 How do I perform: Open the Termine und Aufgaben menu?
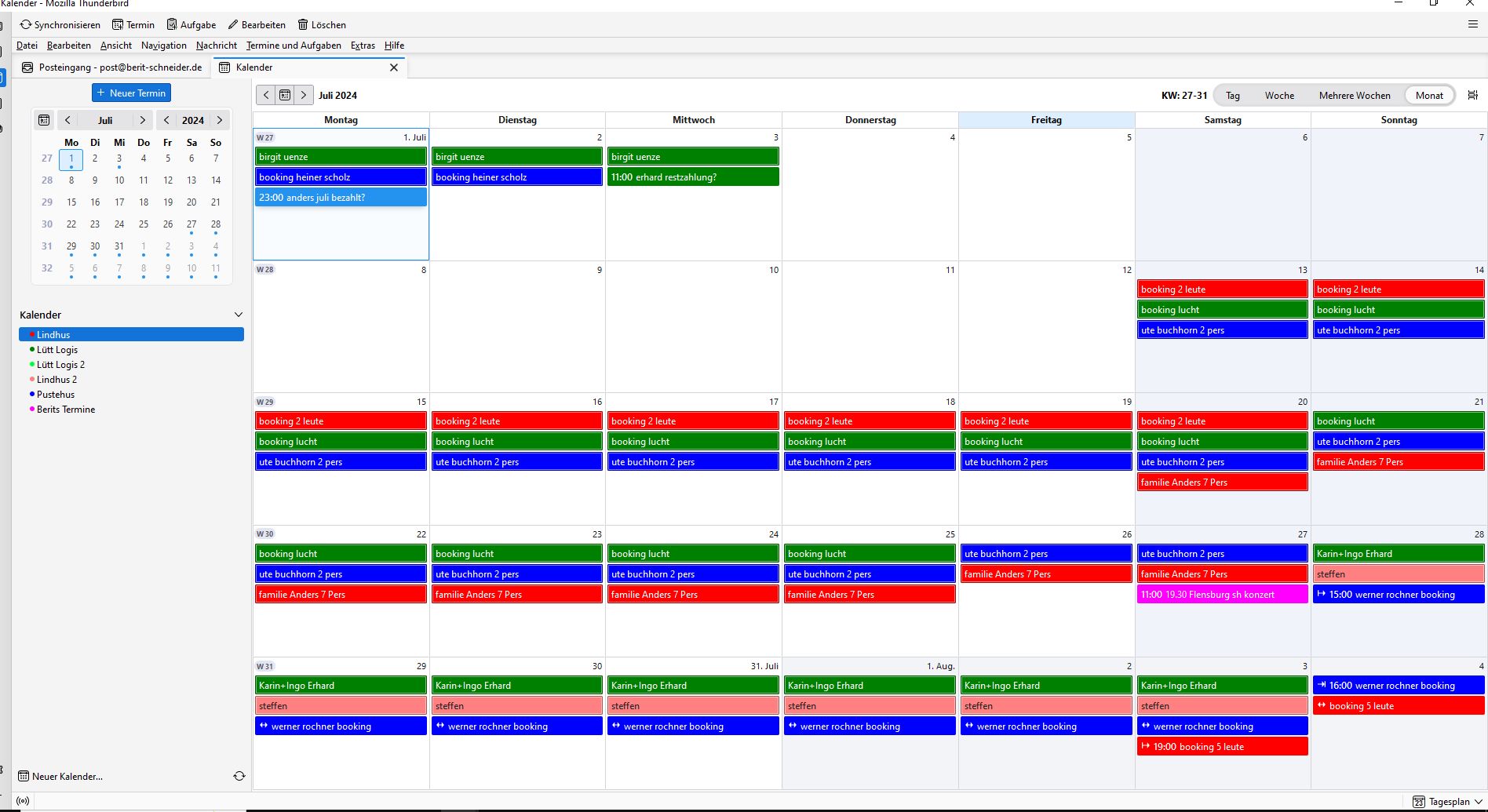pos(294,46)
